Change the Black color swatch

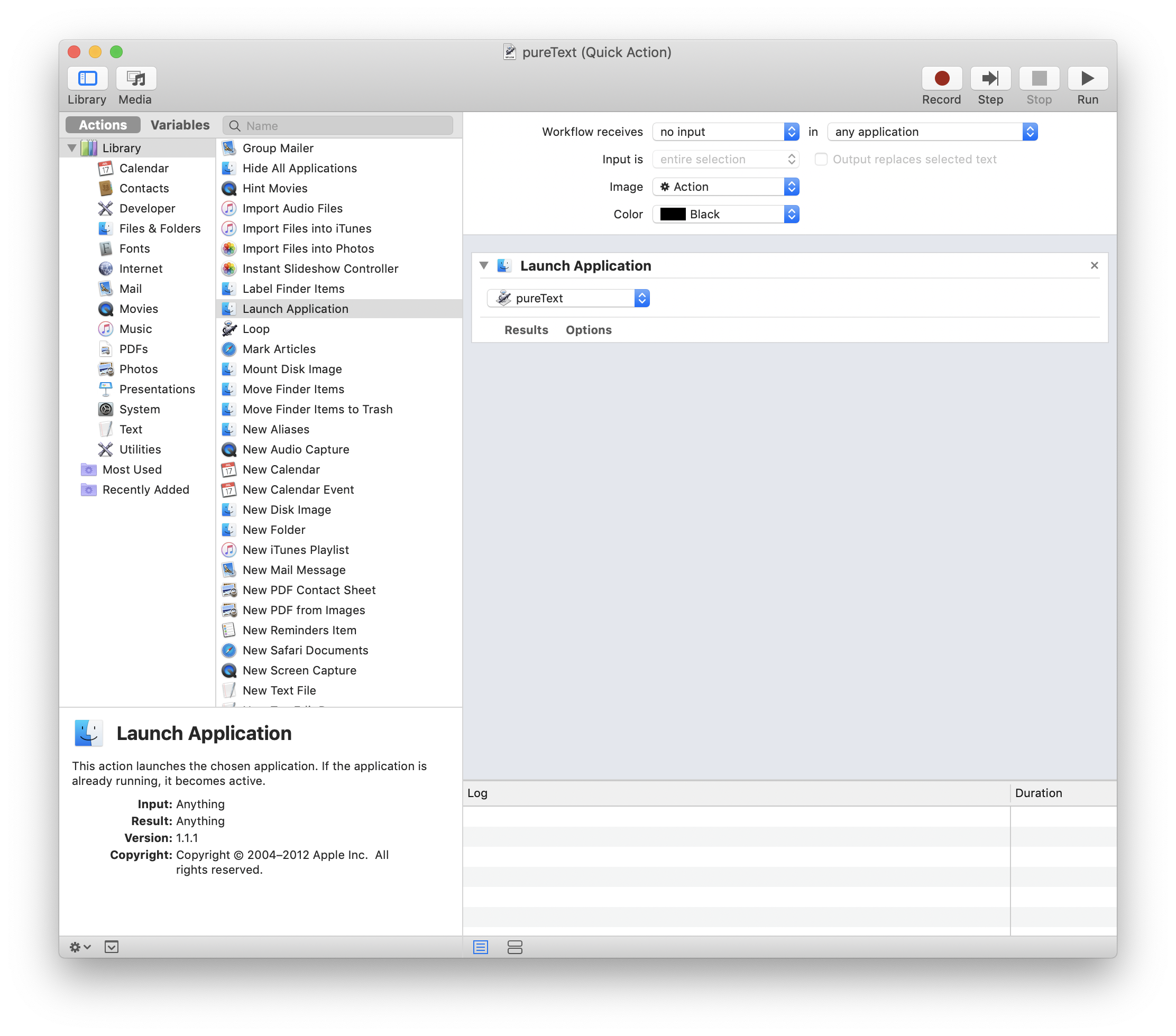[x=725, y=214]
